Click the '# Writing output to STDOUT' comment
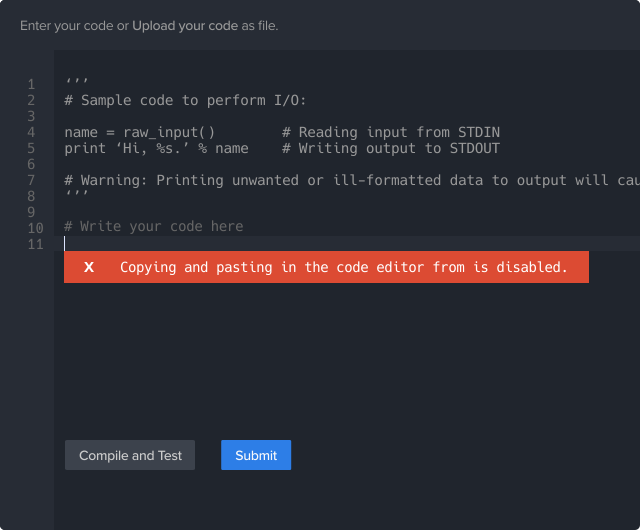This screenshot has width=640, height=530. (x=391, y=148)
